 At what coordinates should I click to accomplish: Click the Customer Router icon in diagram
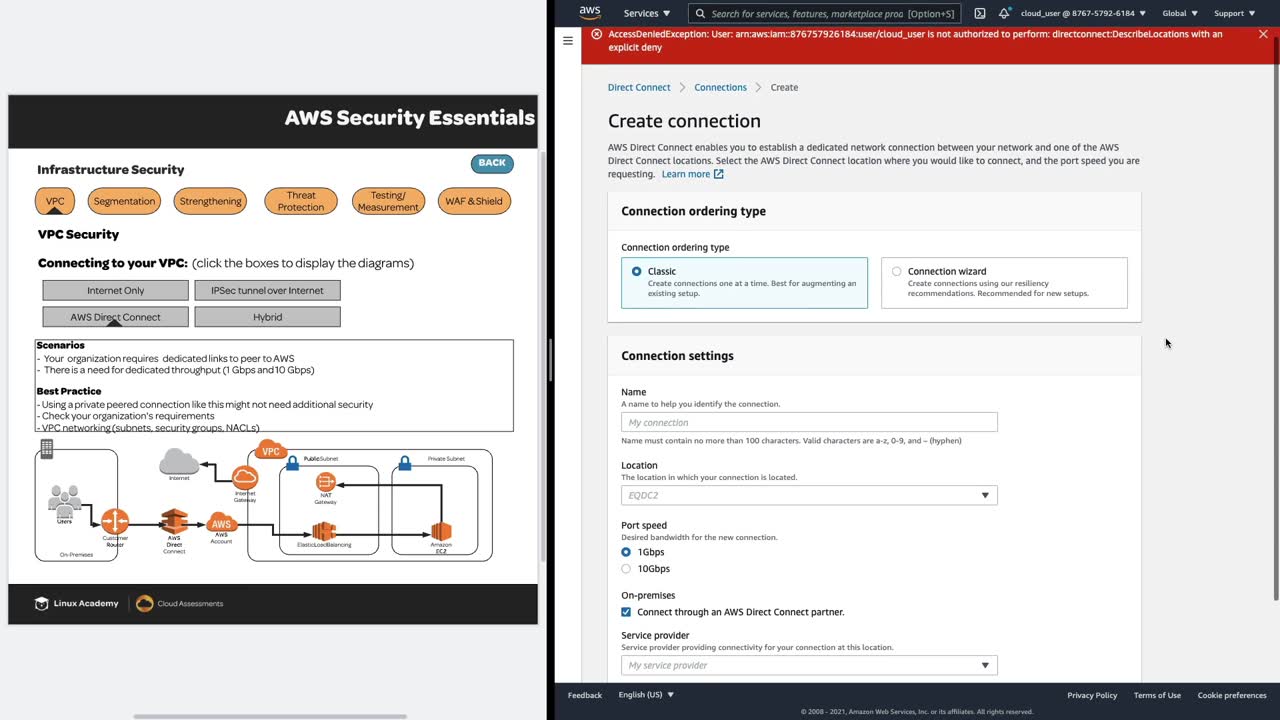tap(115, 522)
